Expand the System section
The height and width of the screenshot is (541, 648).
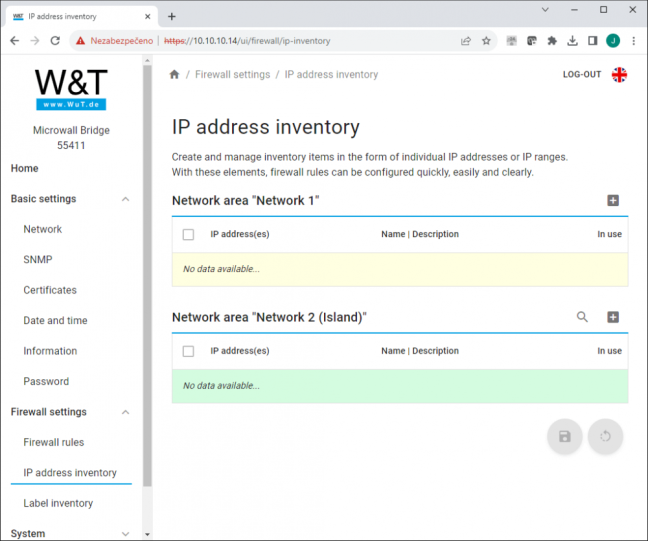pos(126,534)
